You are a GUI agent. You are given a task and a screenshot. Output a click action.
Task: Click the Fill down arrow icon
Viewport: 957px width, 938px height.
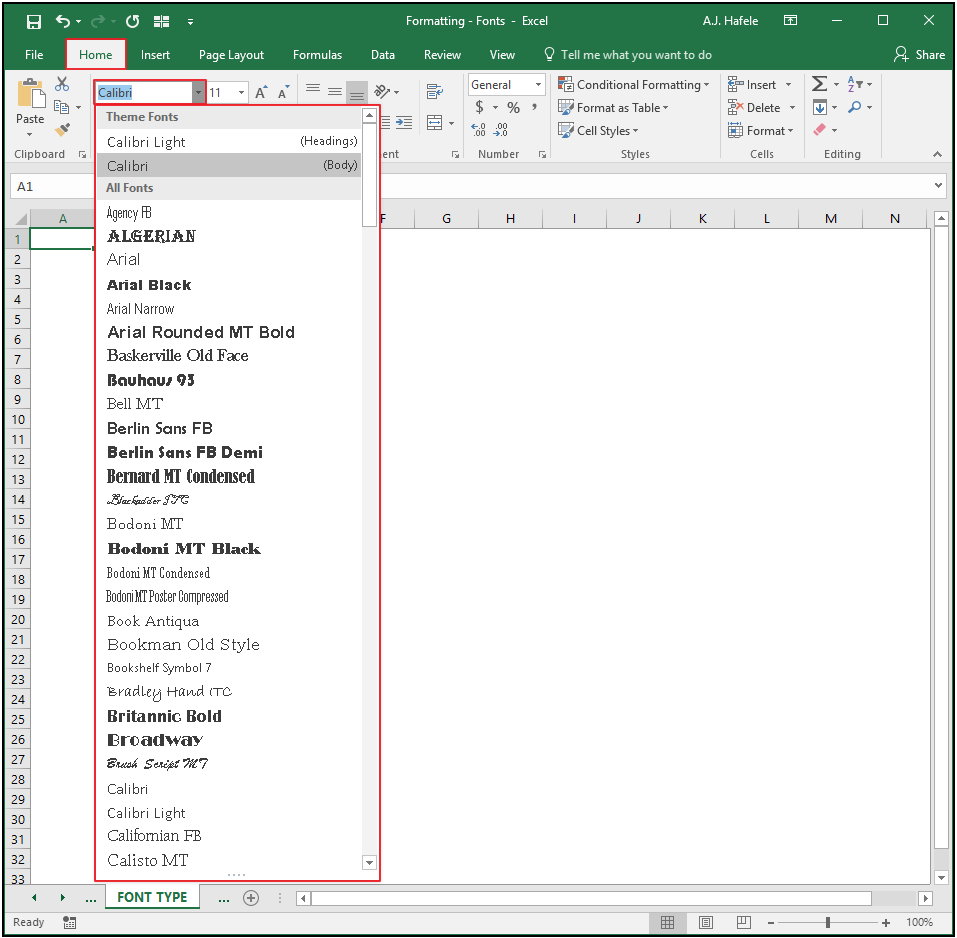pyautogui.click(x=820, y=107)
